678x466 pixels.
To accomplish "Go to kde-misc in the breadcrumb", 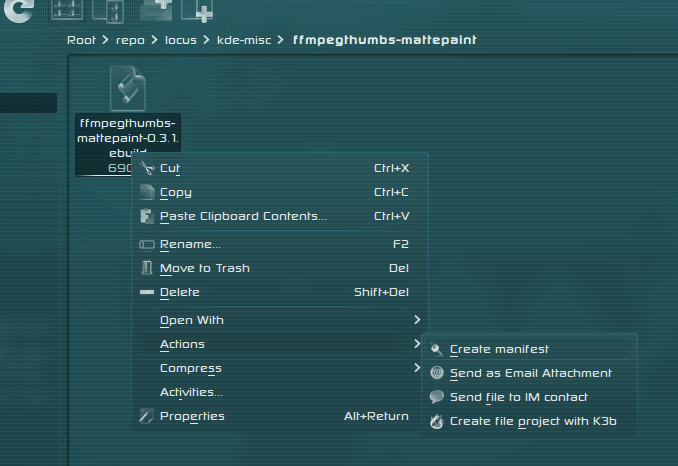I will click(x=244, y=40).
